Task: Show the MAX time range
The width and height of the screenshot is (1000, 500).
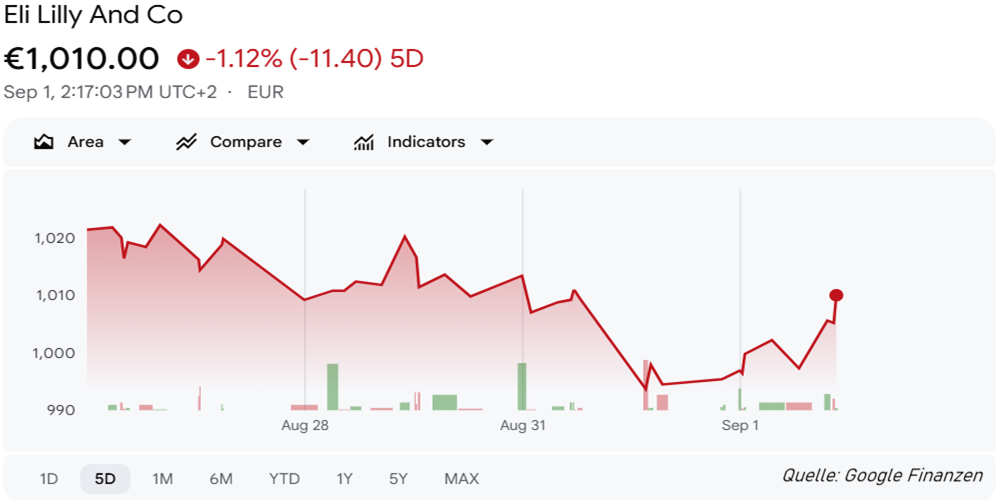Action: pos(462,479)
